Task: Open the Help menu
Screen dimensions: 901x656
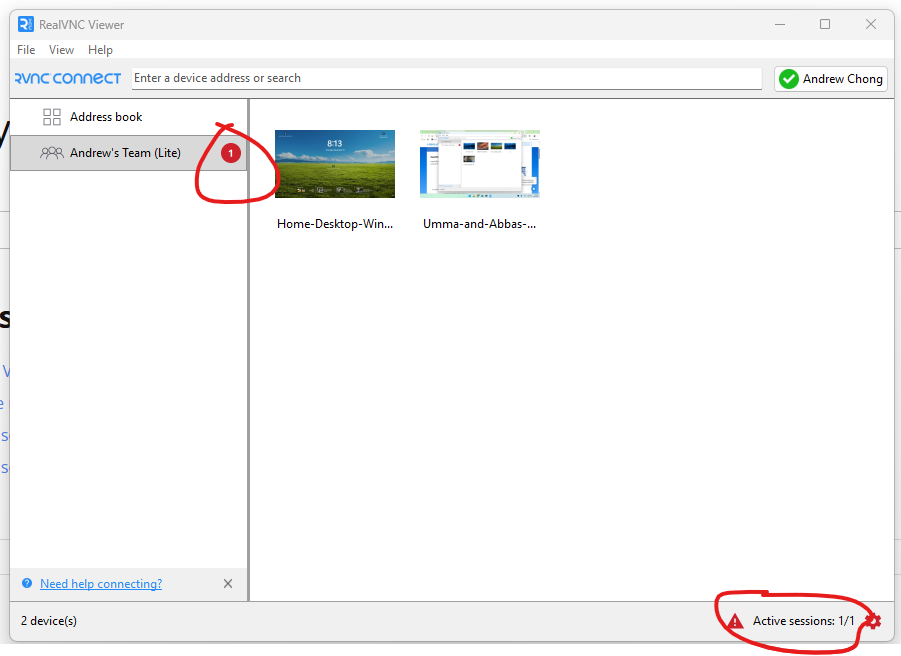Action: pos(100,50)
